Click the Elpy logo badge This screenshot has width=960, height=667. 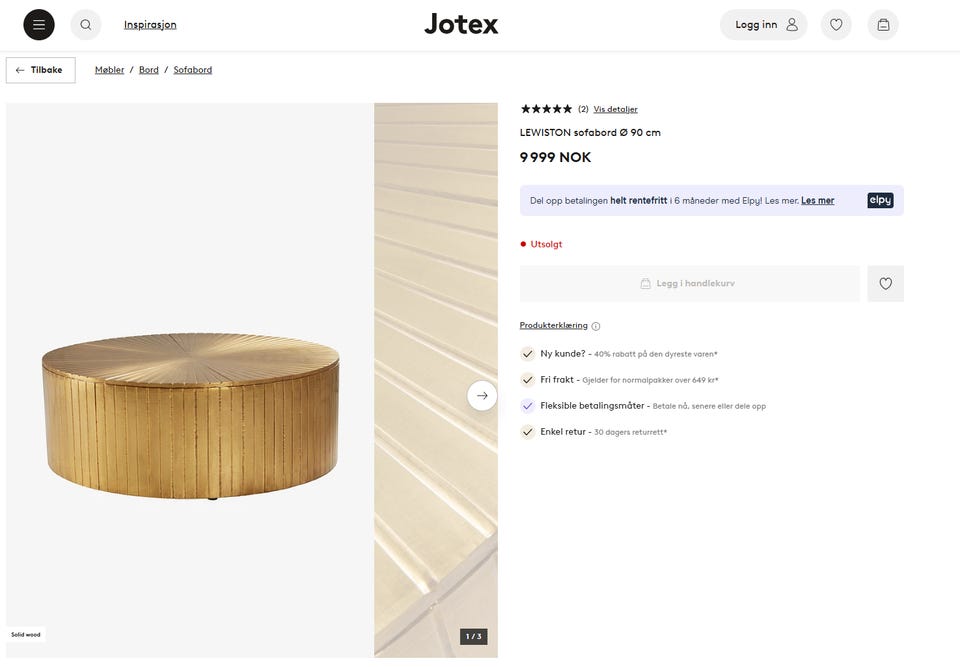point(880,200)
